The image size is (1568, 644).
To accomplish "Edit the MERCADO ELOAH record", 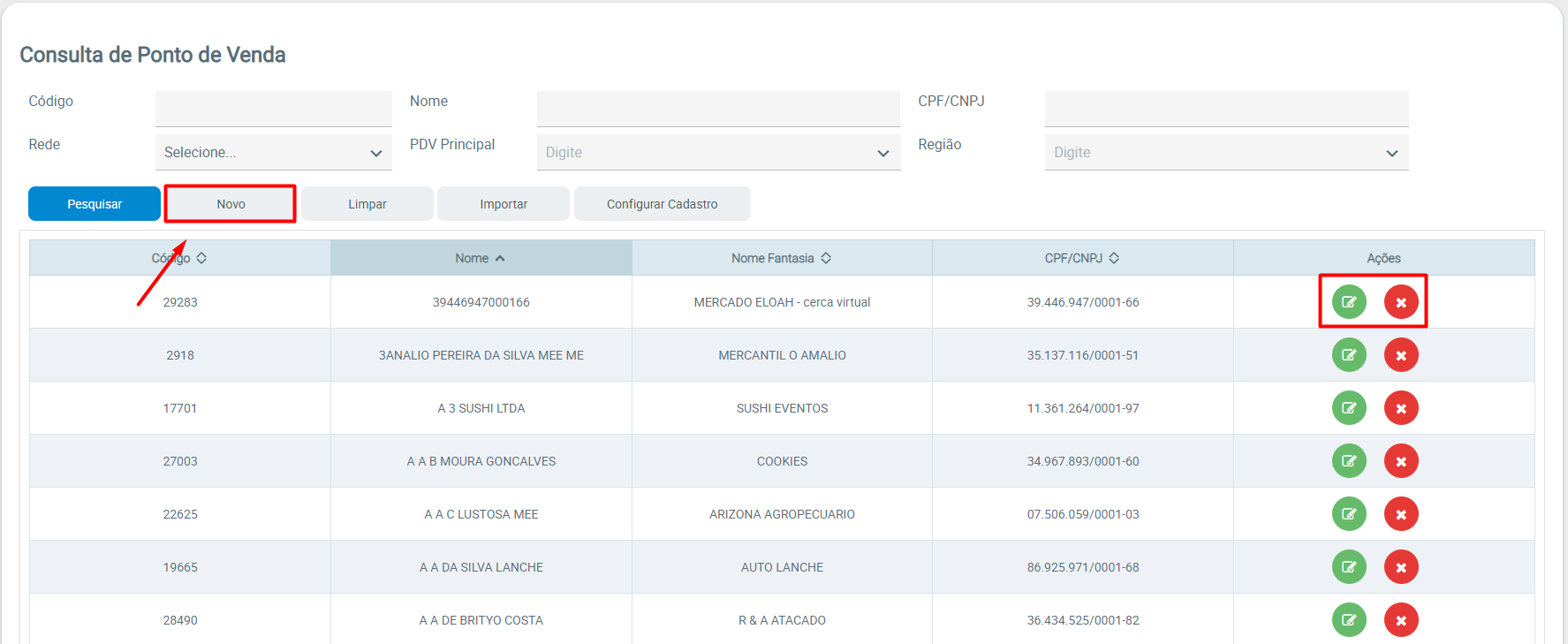I will [1348, 302].
